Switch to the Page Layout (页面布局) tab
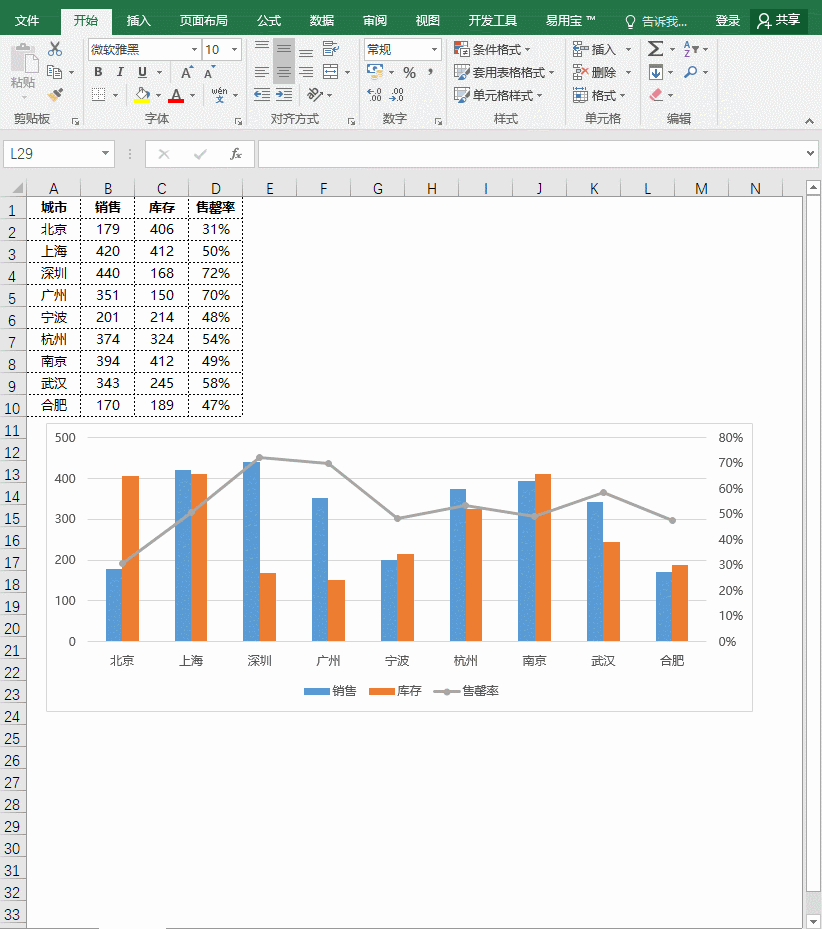 click(203, 21)
